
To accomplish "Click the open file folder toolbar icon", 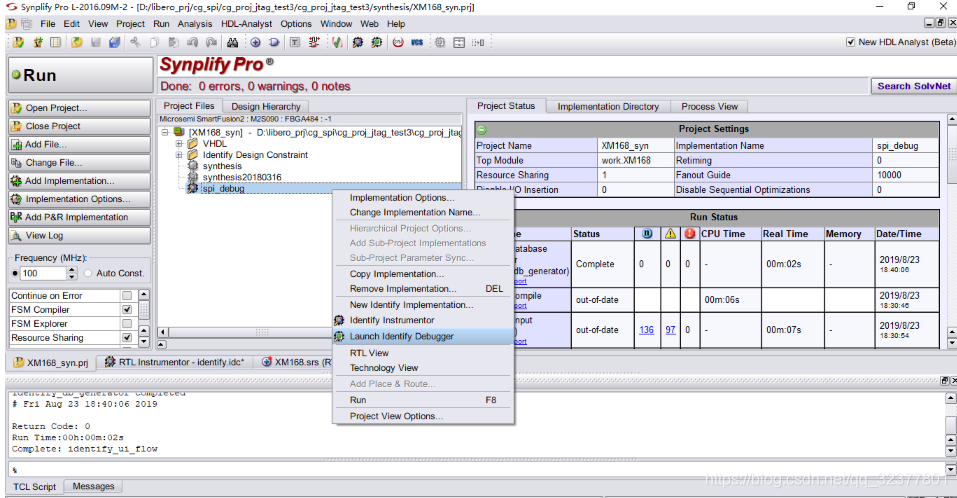I will point(76,42).
